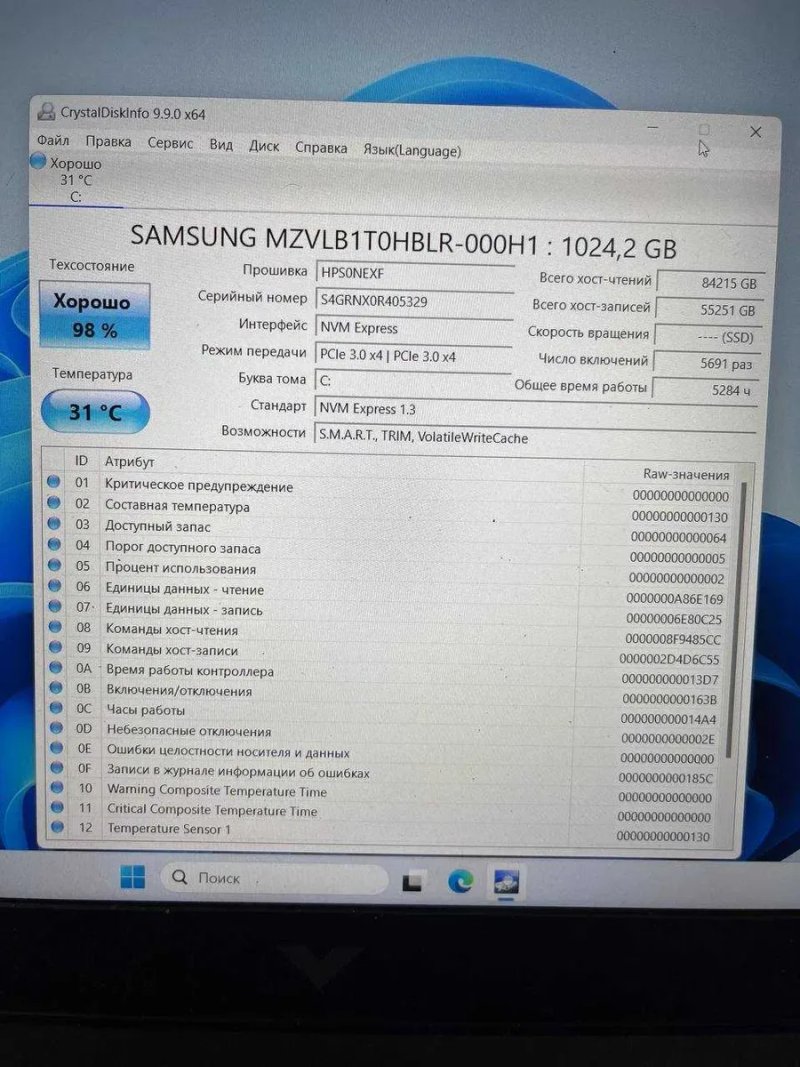Open Task View from the taskbar
This screenshot has width=800, height=1067.
[x=414, y=881]
